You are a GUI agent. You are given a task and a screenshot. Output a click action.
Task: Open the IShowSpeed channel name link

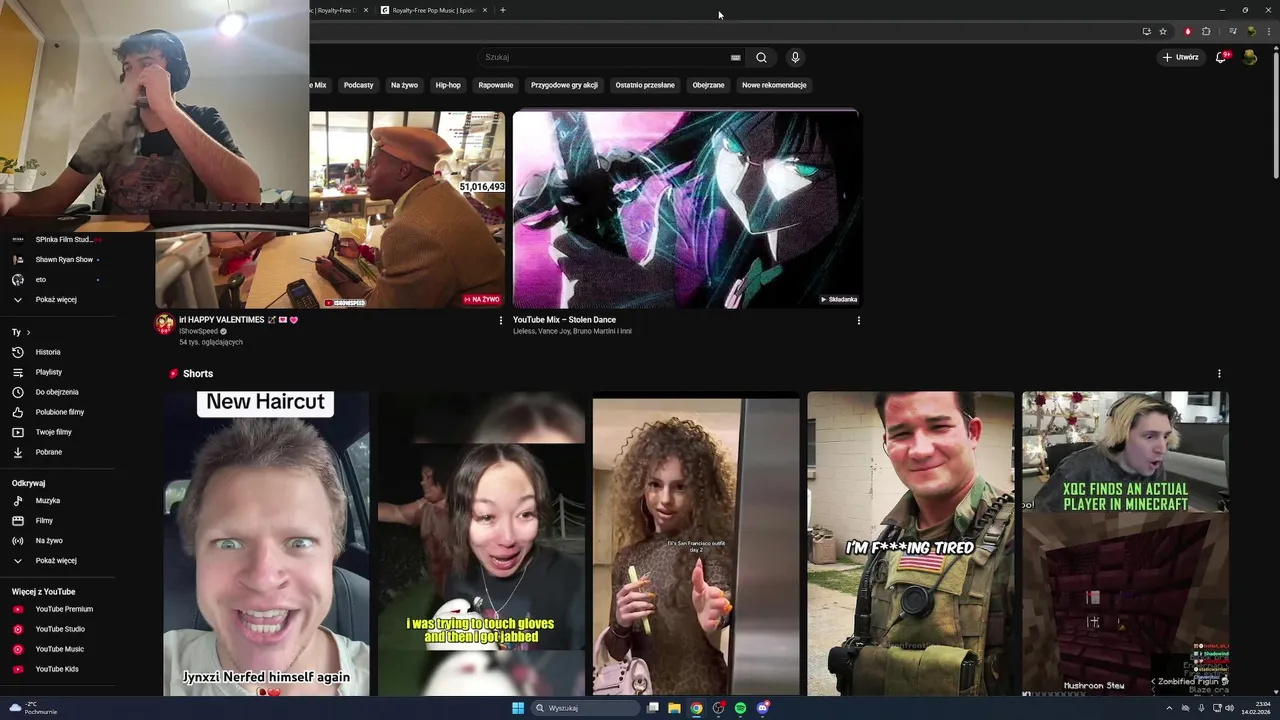198,331
